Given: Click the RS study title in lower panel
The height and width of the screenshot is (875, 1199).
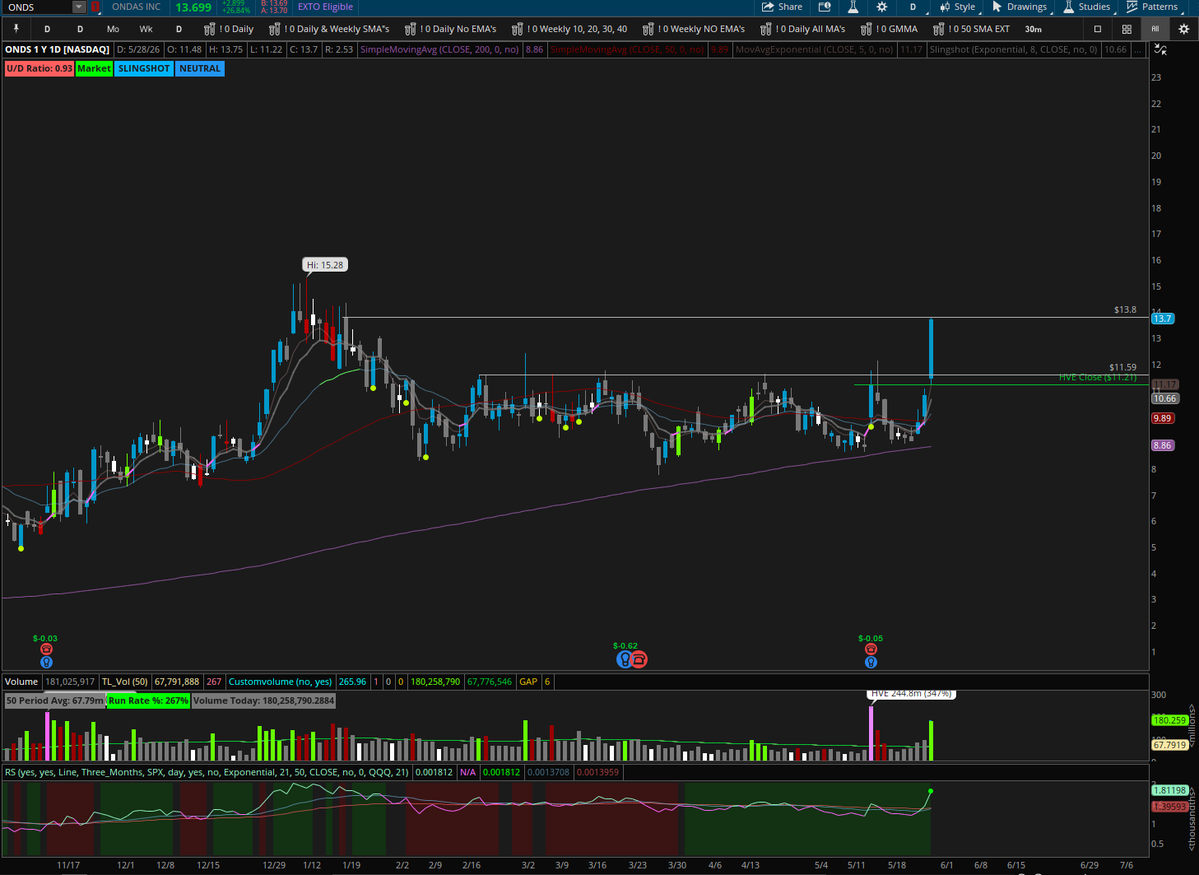Looking at the screenshot, I should pos(206,773).
